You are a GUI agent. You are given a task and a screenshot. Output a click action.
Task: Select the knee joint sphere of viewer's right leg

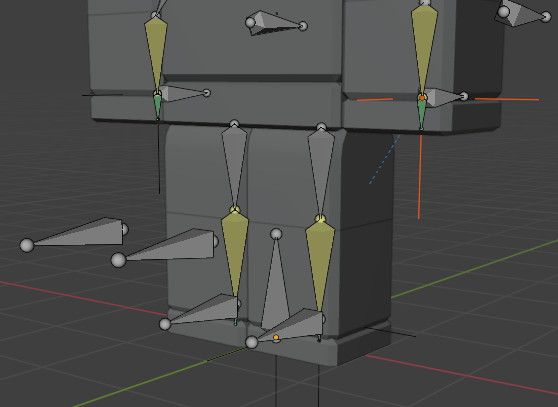(x=320, y=218)
